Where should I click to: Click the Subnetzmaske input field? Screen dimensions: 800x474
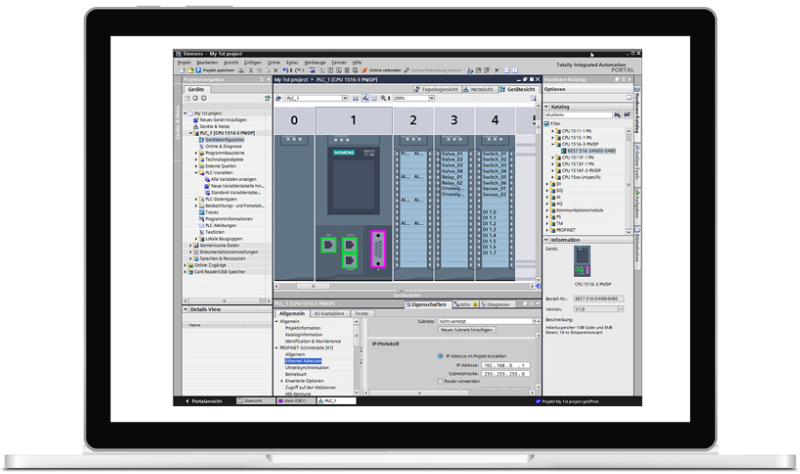pyautogui.click(x=506, y=374)
